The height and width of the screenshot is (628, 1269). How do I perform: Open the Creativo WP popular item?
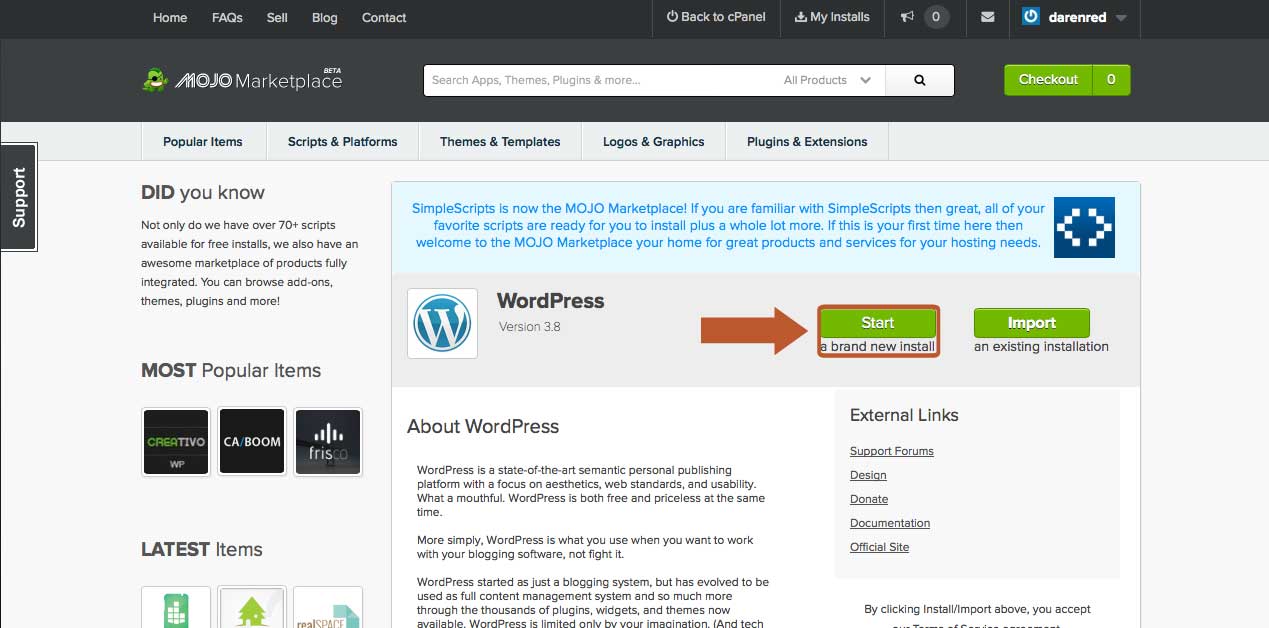tap(176, 441)
